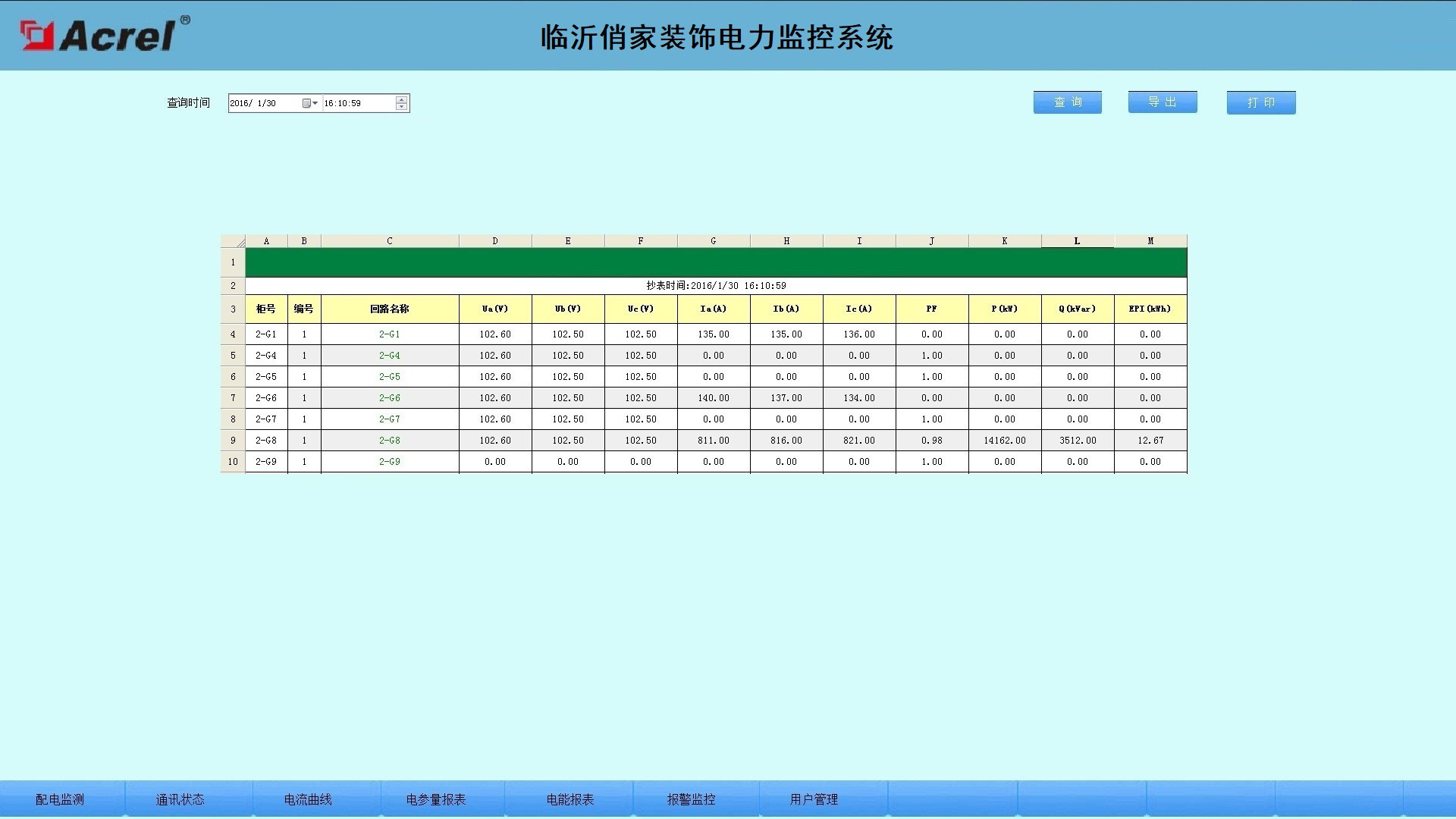Viewport: 1456px width, 819px height.
Task: Click the page title 临沂俏家装饰电力监控系统
Action: (x=717, y=38)
